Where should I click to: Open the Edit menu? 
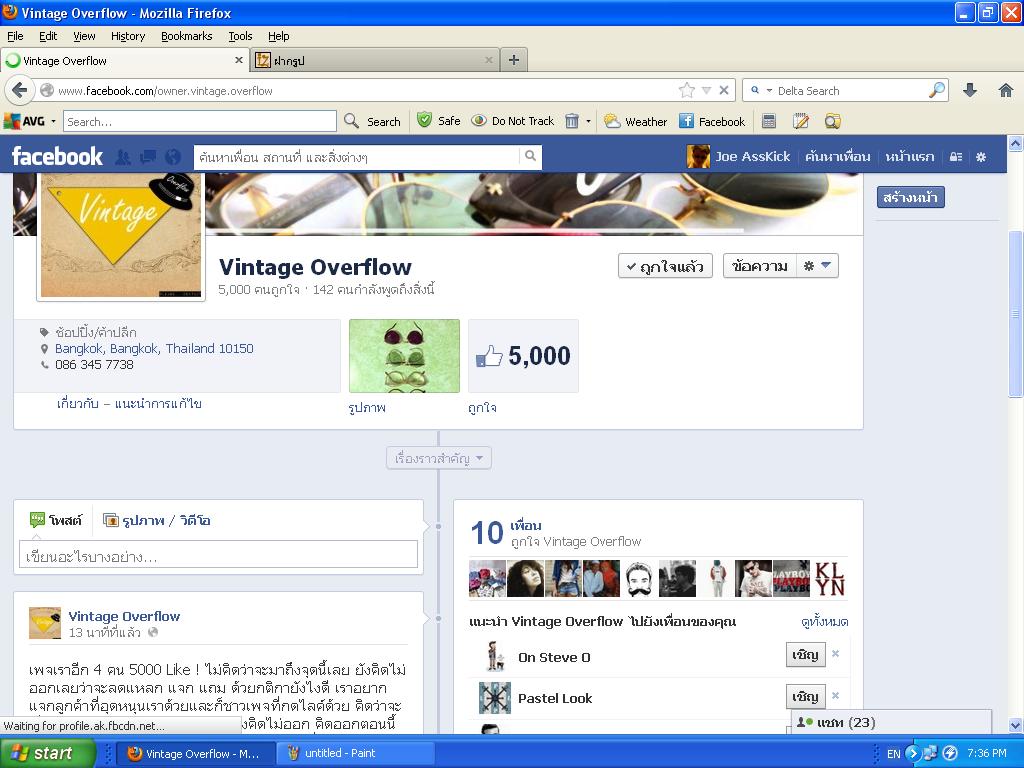click(x=48, y=36)
